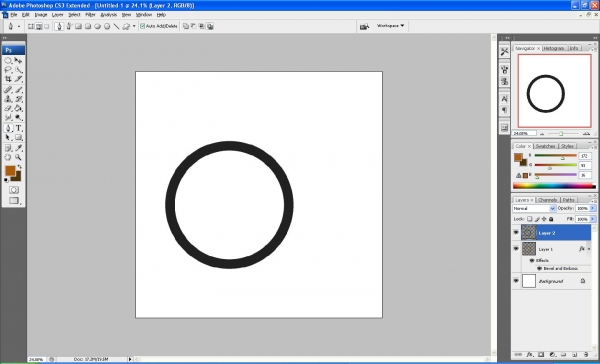Collapse Layer 1 effects list arrow
600x364 pixels.
tap(589, 249)
